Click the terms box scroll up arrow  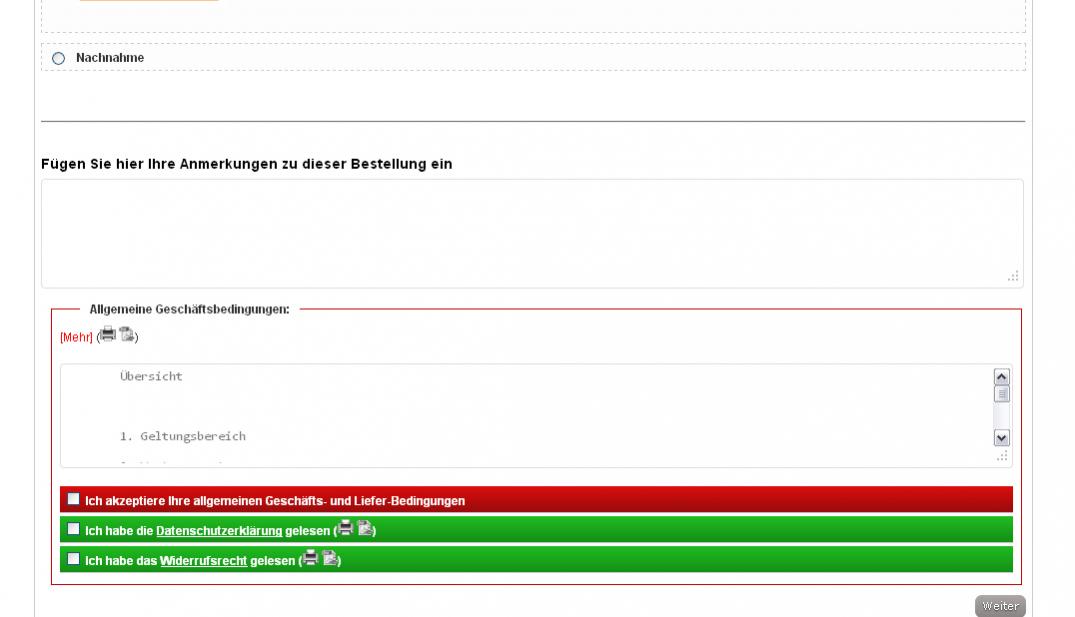[x=1001, y=377]
